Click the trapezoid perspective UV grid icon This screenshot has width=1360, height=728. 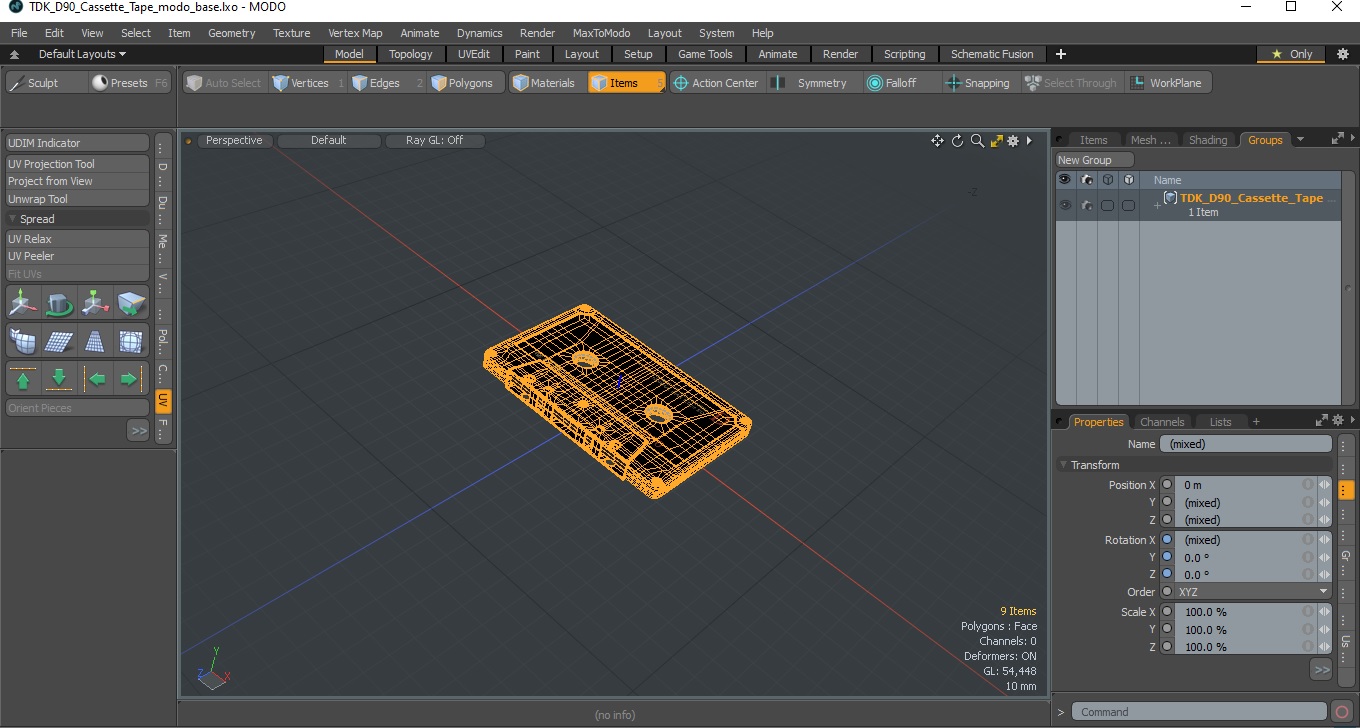(x=95, y=341)
